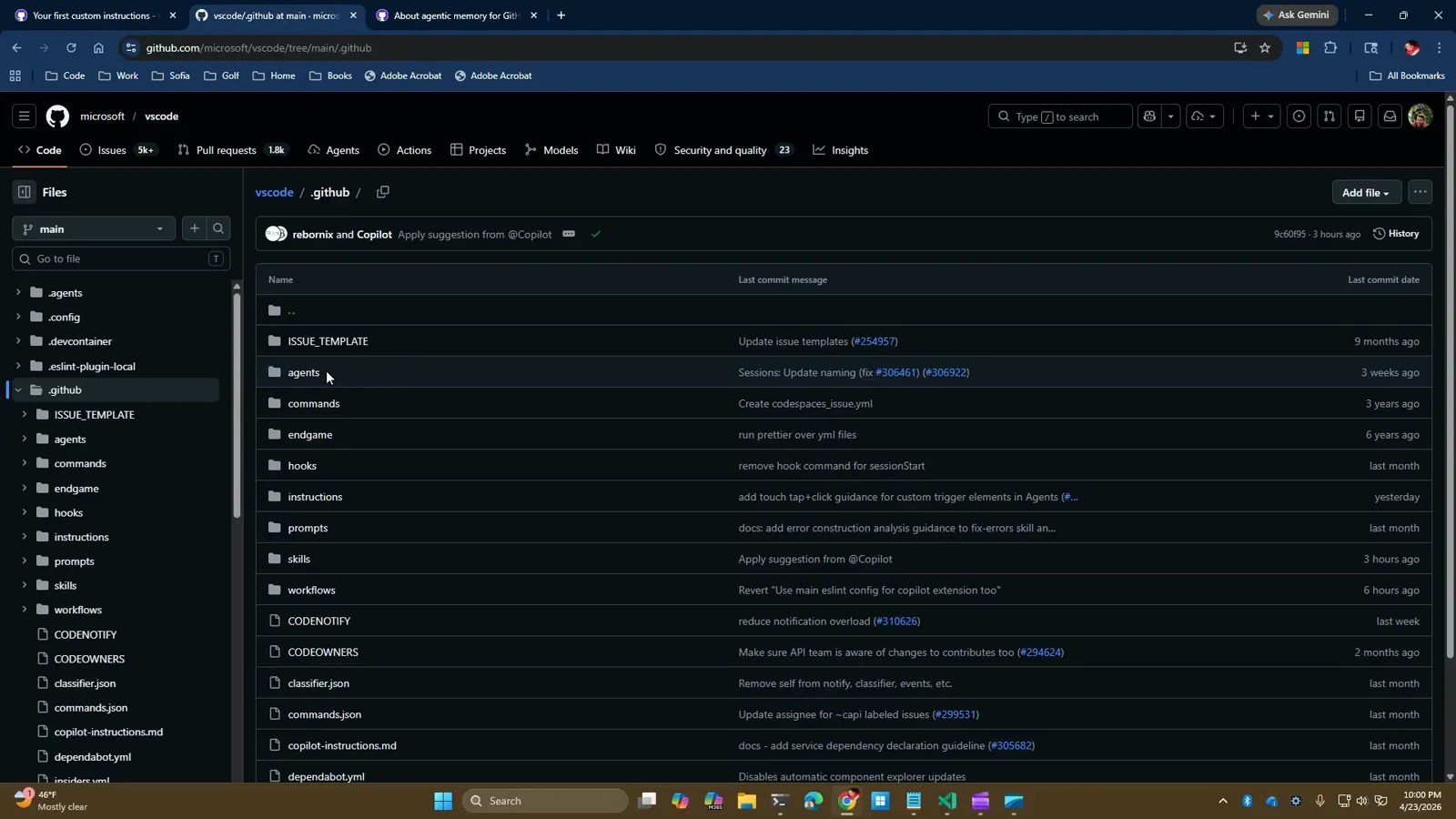Collapse the Files tree side panel
Image resolution: width=1456 pixels, height=819 pixels.
[x=25, y=192]
